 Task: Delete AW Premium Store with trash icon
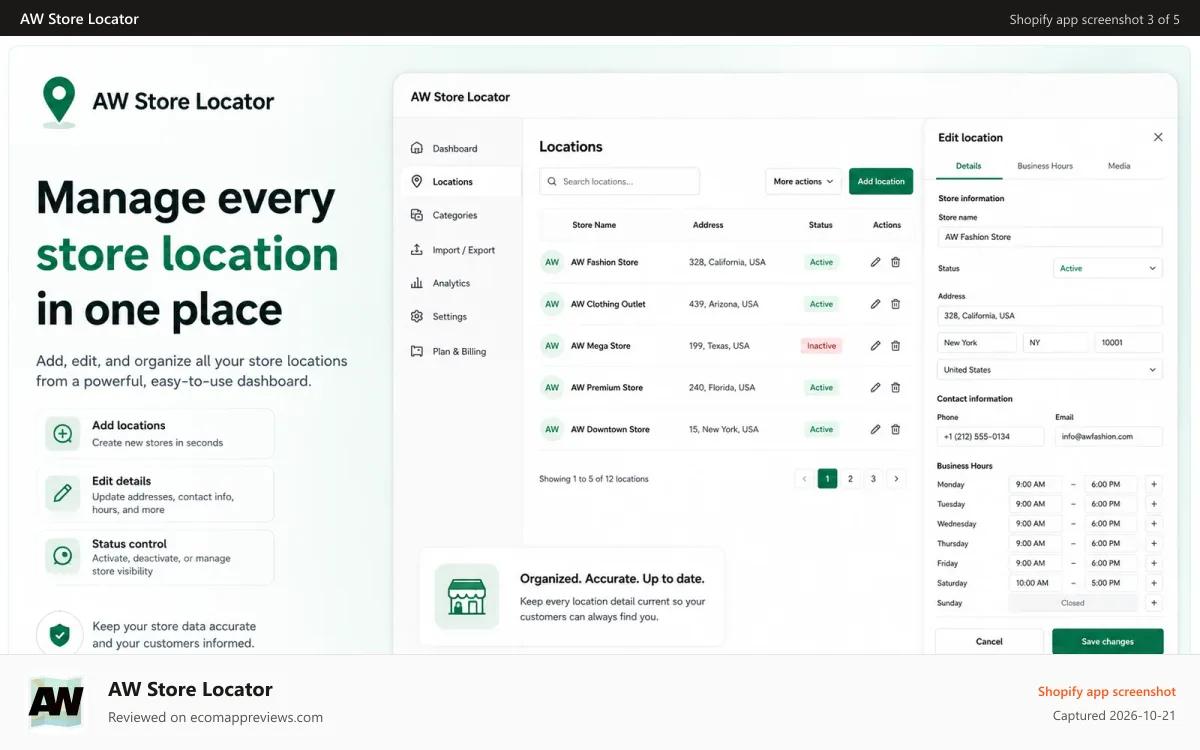click(895, 387)
